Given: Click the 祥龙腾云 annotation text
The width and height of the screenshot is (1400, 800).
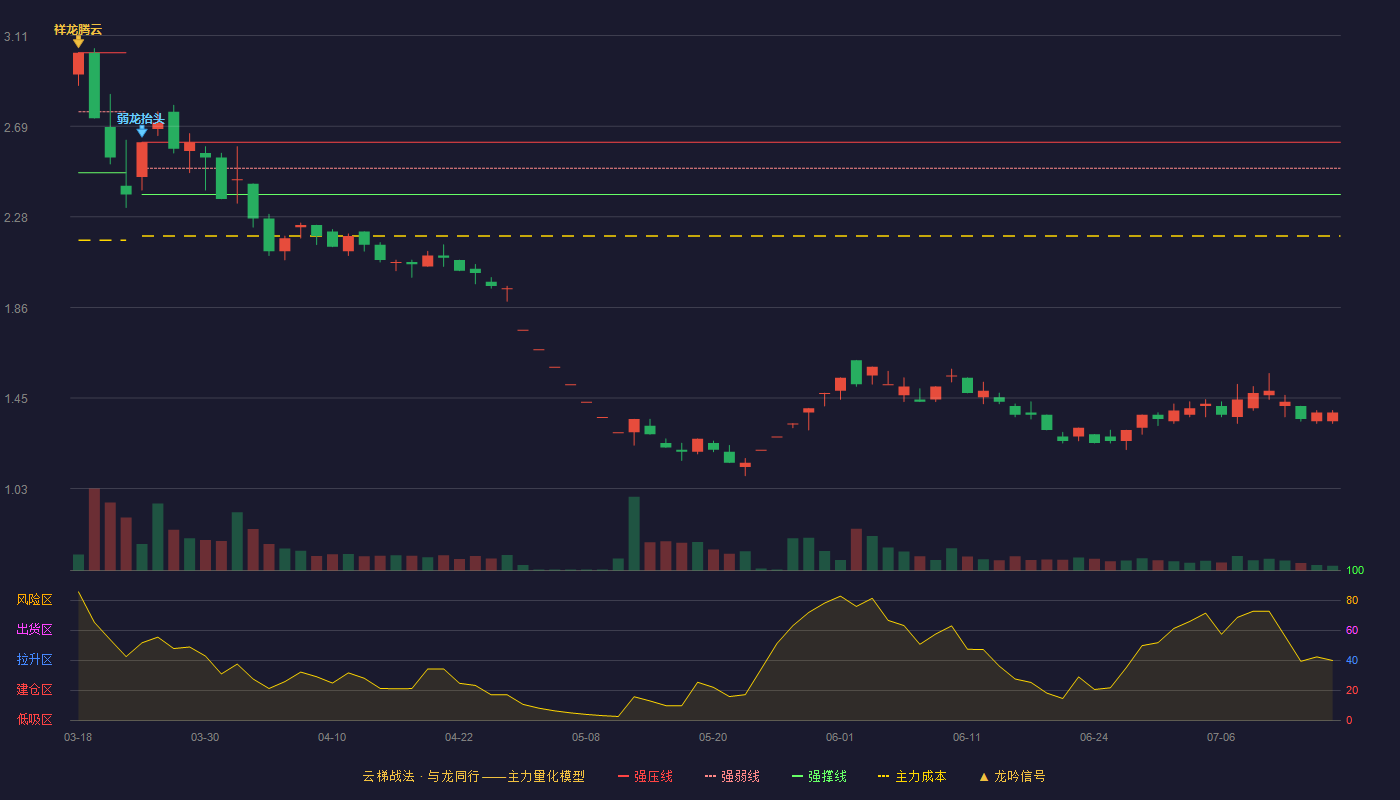Looking at the screenshot, I should 78,30.
